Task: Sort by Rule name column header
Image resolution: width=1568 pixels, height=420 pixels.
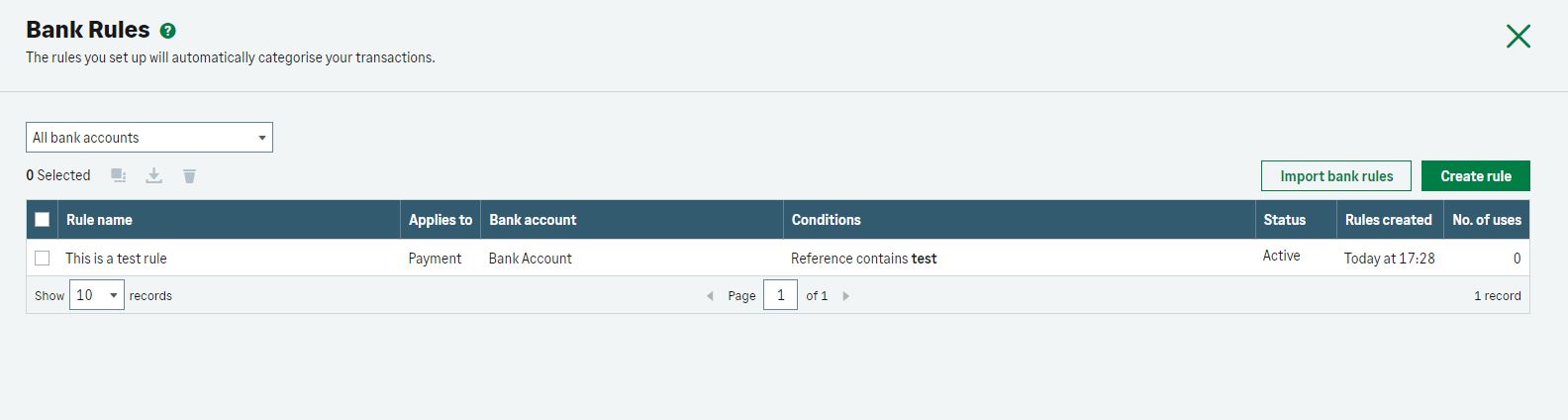Action: tap(99, 220)
